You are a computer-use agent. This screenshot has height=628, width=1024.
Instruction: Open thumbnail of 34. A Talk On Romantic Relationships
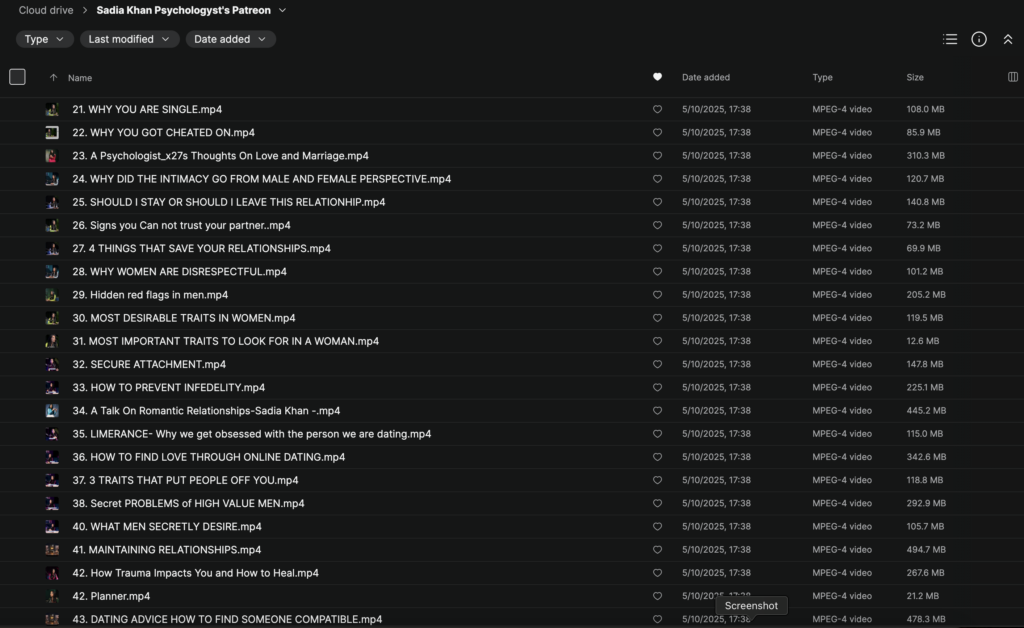point(52,411)
